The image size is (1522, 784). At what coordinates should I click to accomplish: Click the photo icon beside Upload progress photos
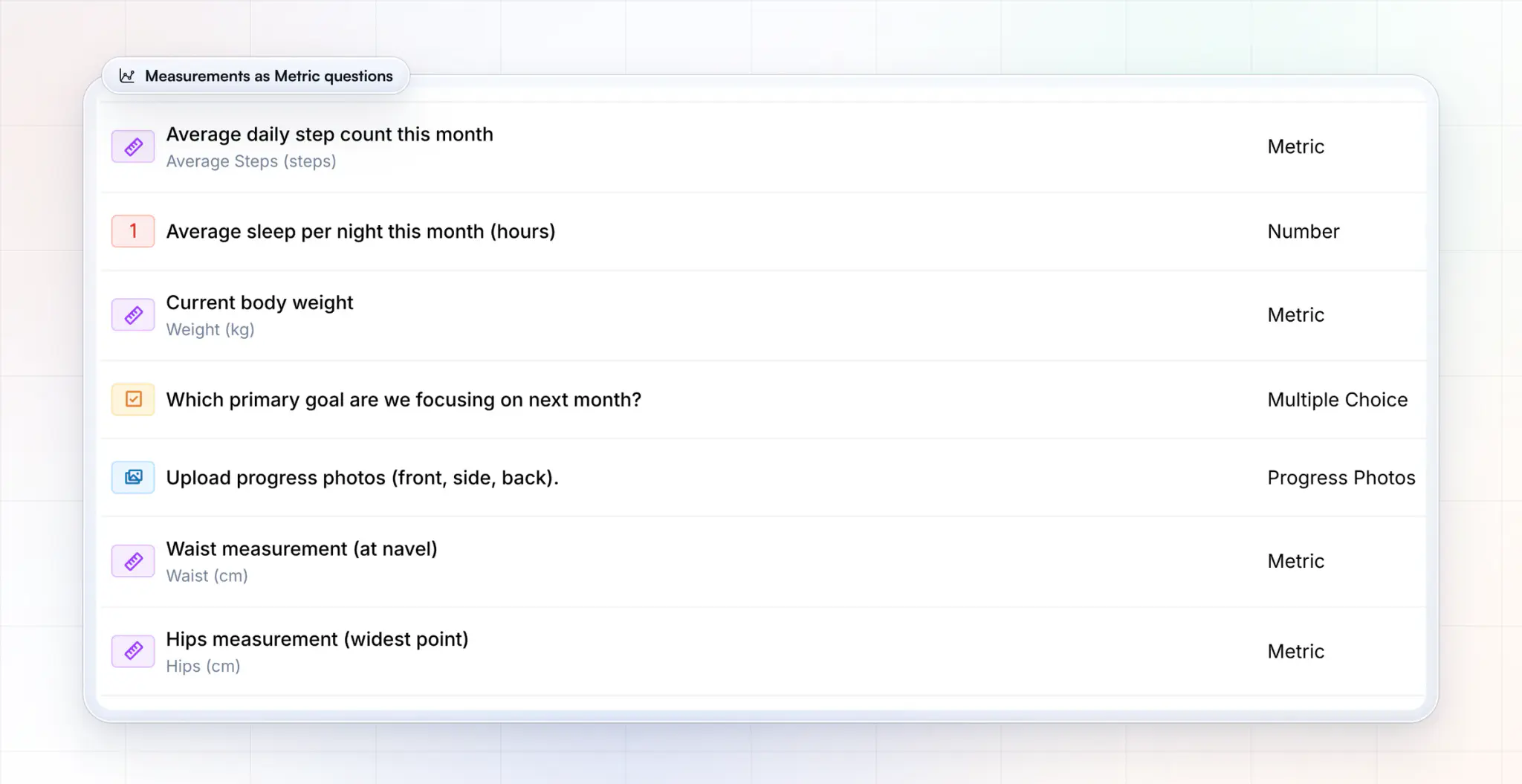pos(133,477)
